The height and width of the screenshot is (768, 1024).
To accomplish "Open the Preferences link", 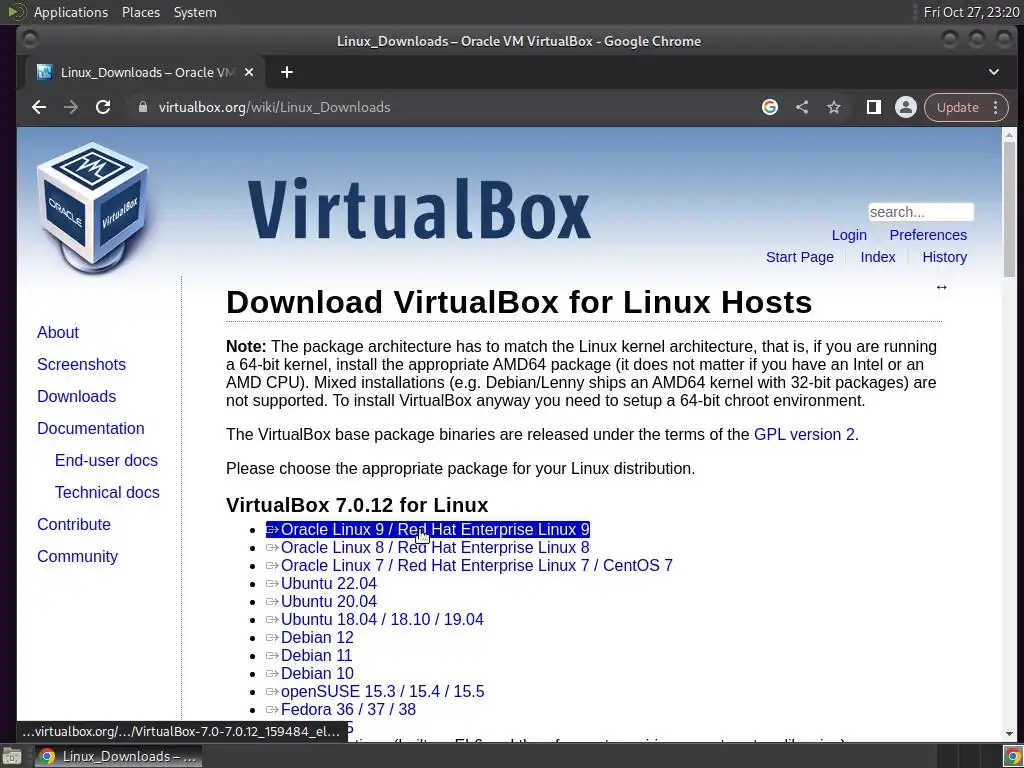I will tap(928, 235).
